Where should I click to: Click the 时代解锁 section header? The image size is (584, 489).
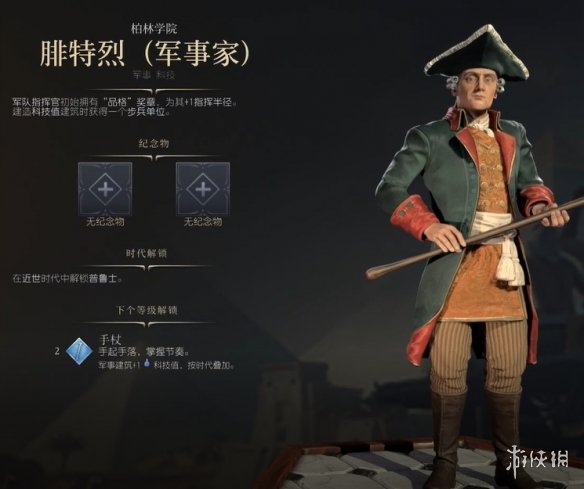coord(146,254)
